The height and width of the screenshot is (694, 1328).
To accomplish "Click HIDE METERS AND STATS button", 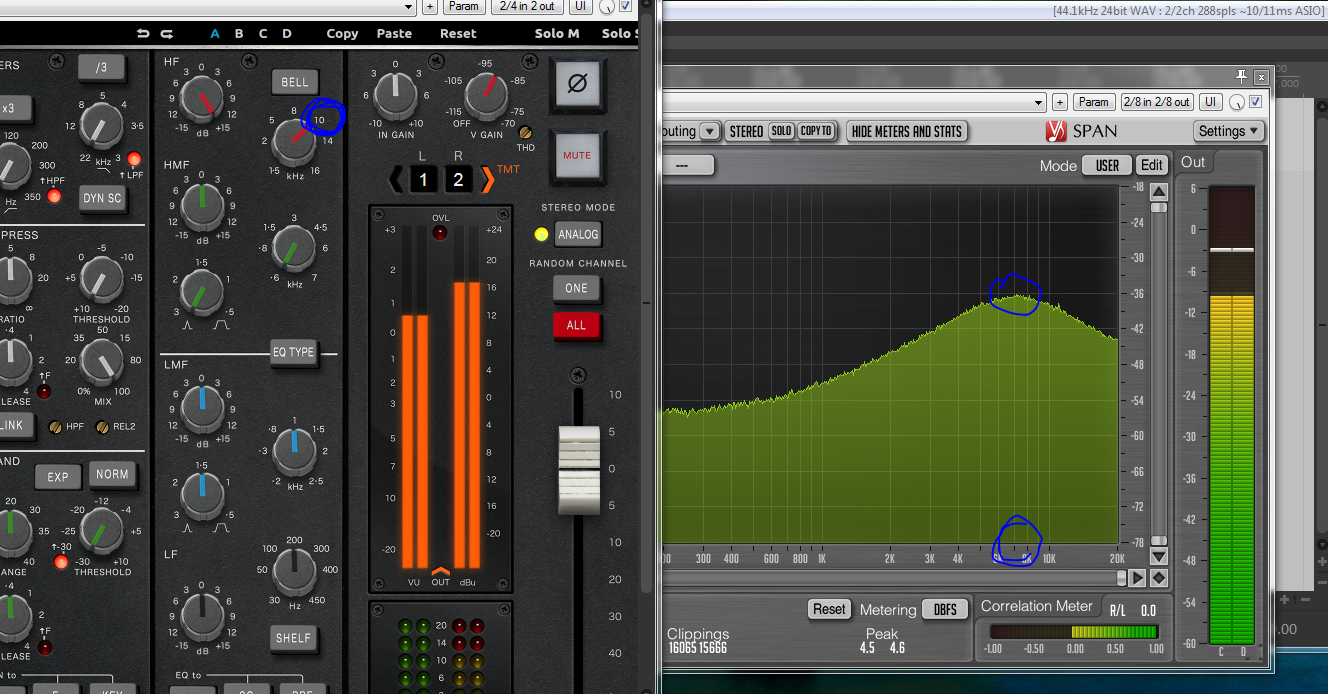I will (906, 131).
